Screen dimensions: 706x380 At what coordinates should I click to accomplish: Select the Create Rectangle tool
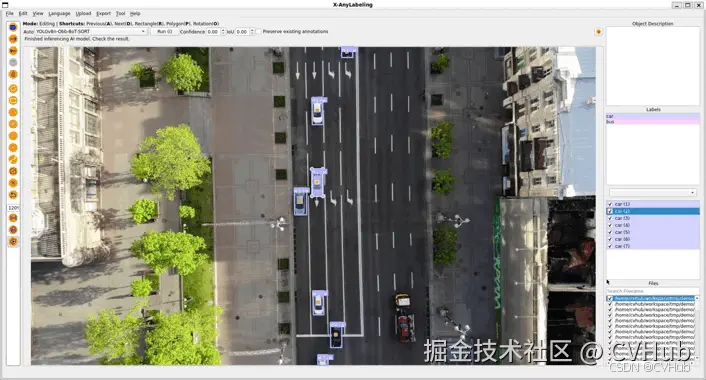(x=13, y=100)
